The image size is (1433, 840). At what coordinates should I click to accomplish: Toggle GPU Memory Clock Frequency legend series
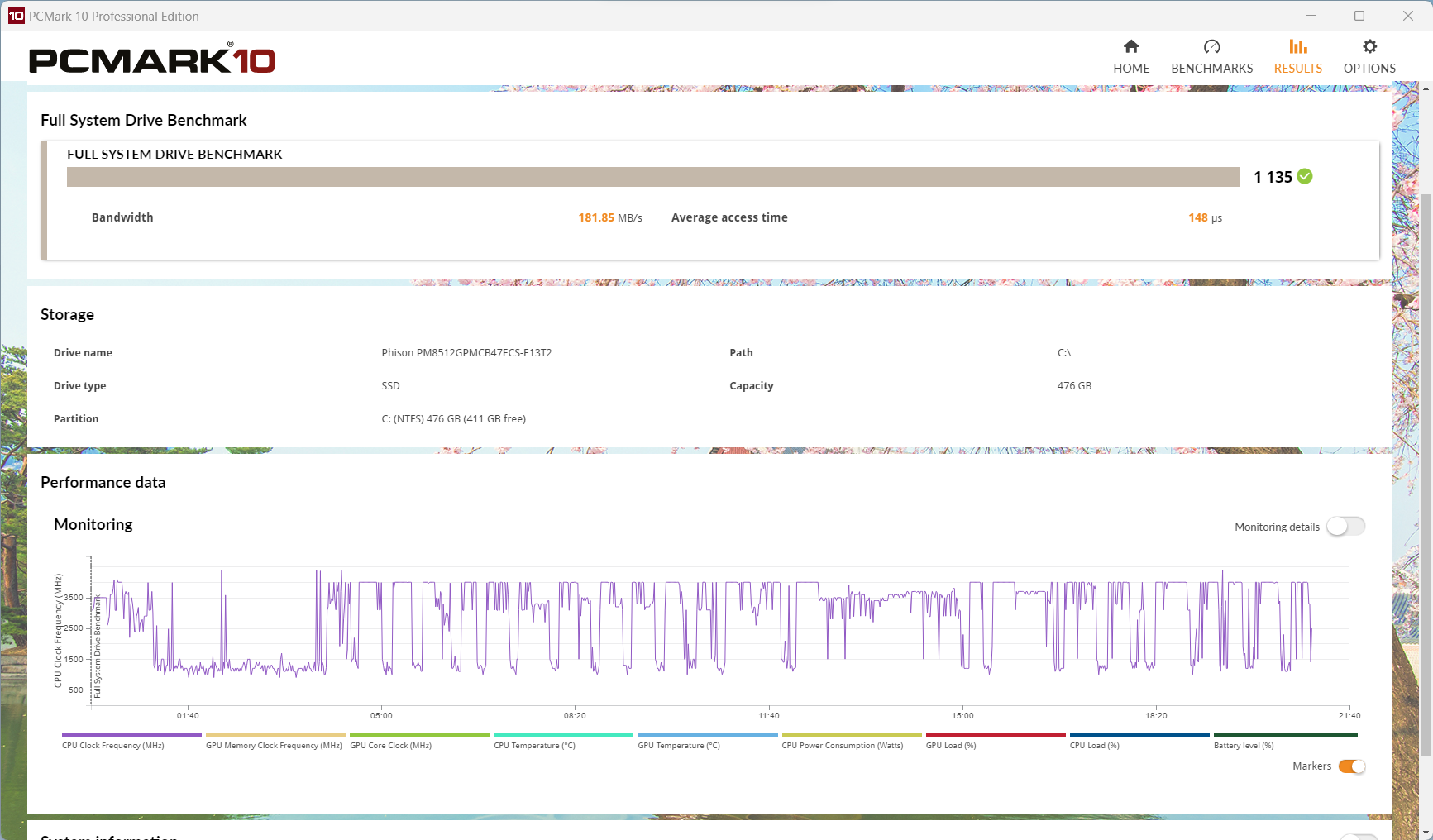click(275, 741)
